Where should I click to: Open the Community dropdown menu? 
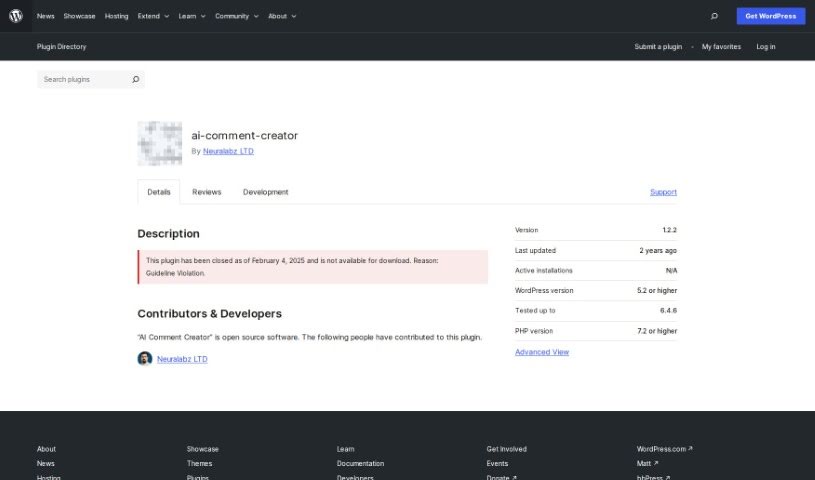point(236,16)
